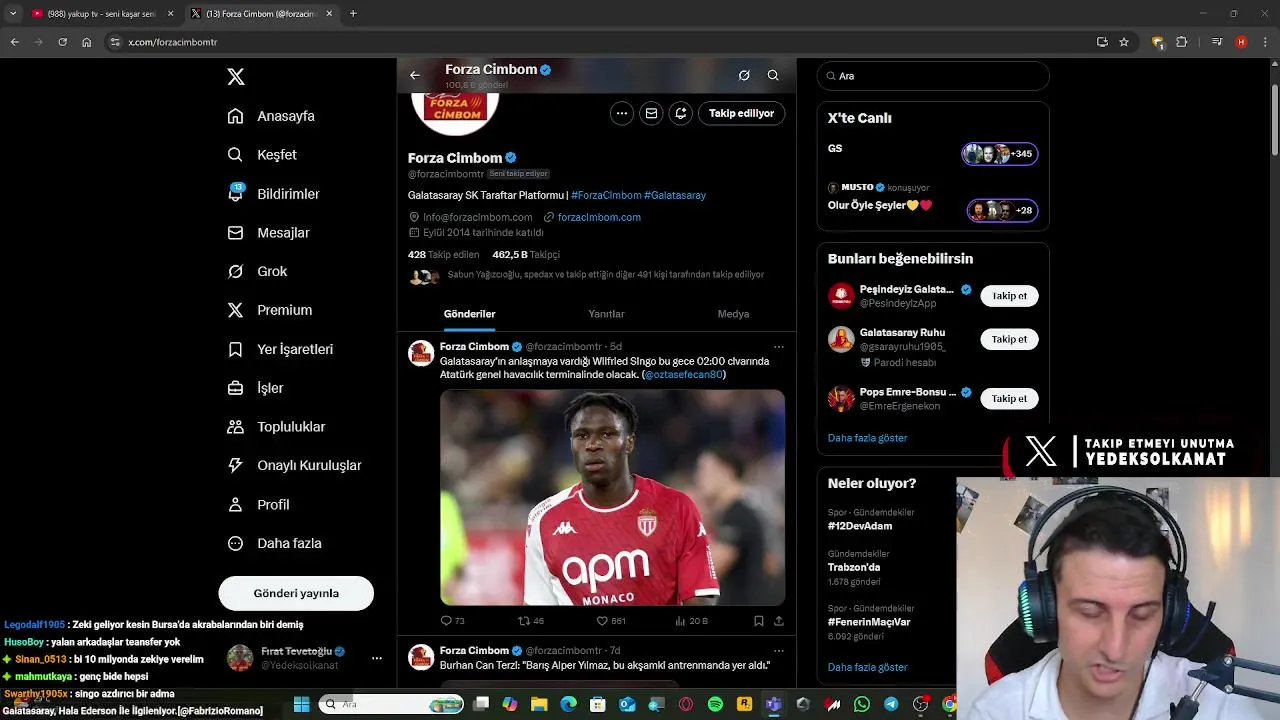This screenshot has height=720, width=1280.
Task: Reload the page in Chrome
Action: click(62, 42)
